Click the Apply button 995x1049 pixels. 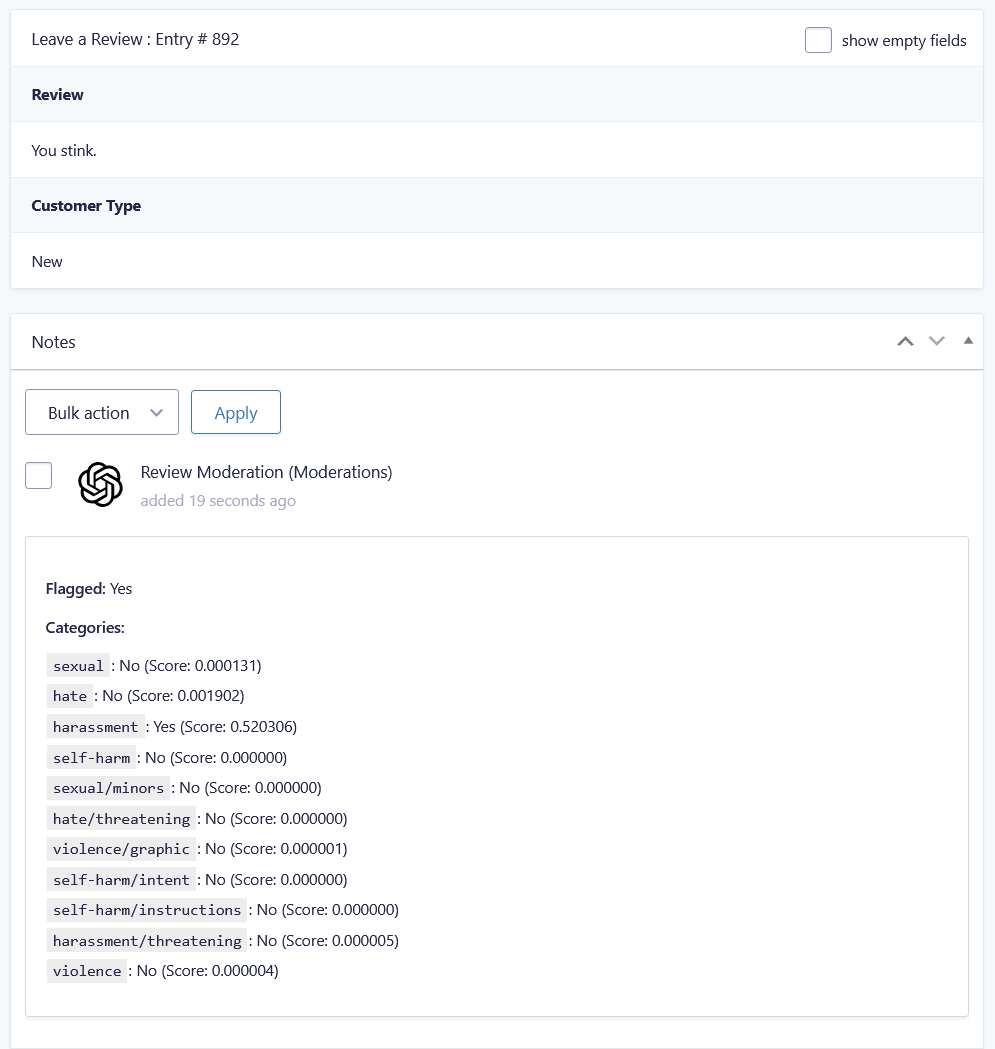[x=236, y=412]
